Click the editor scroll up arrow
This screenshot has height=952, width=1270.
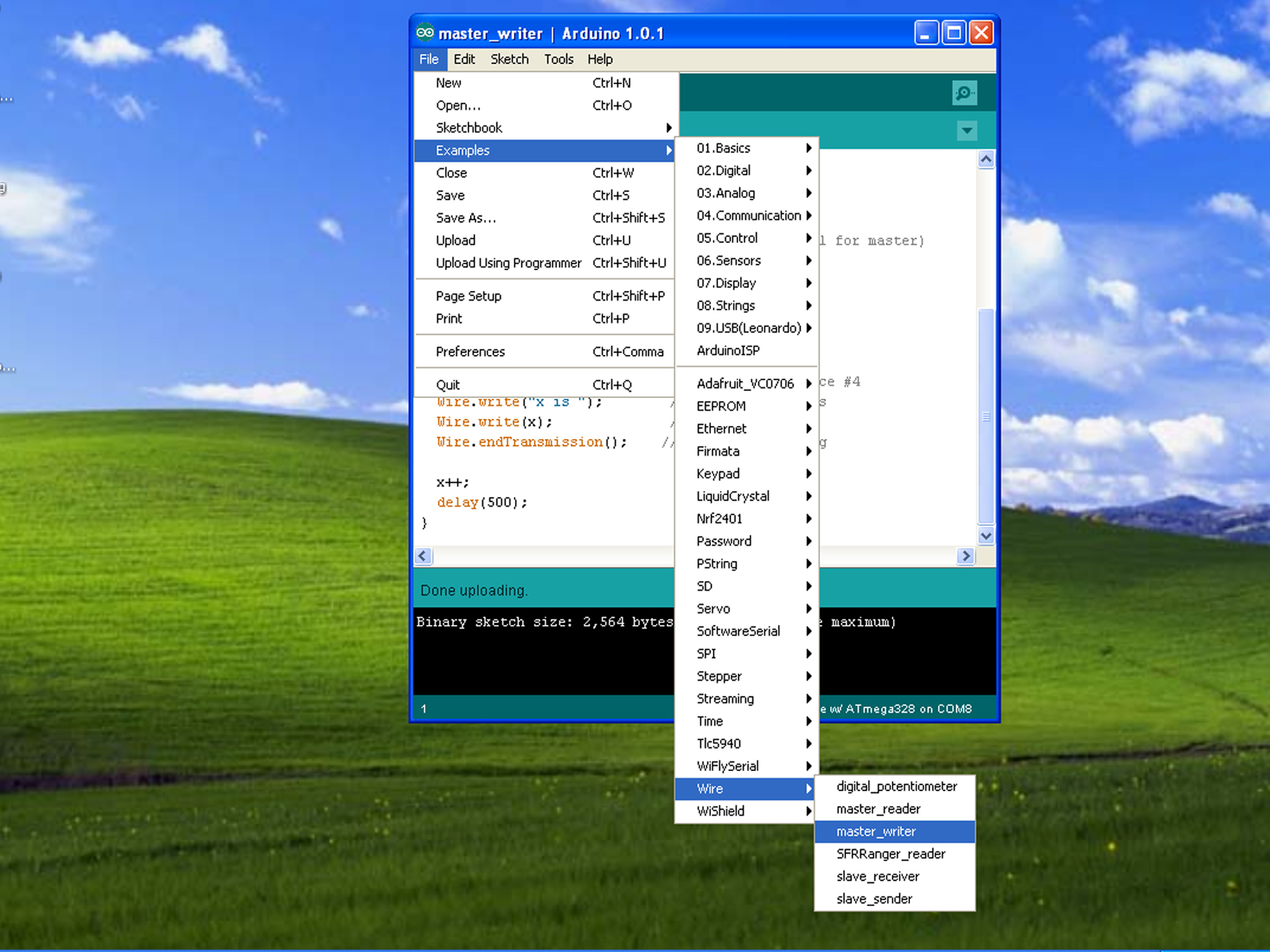click(985, 159)
